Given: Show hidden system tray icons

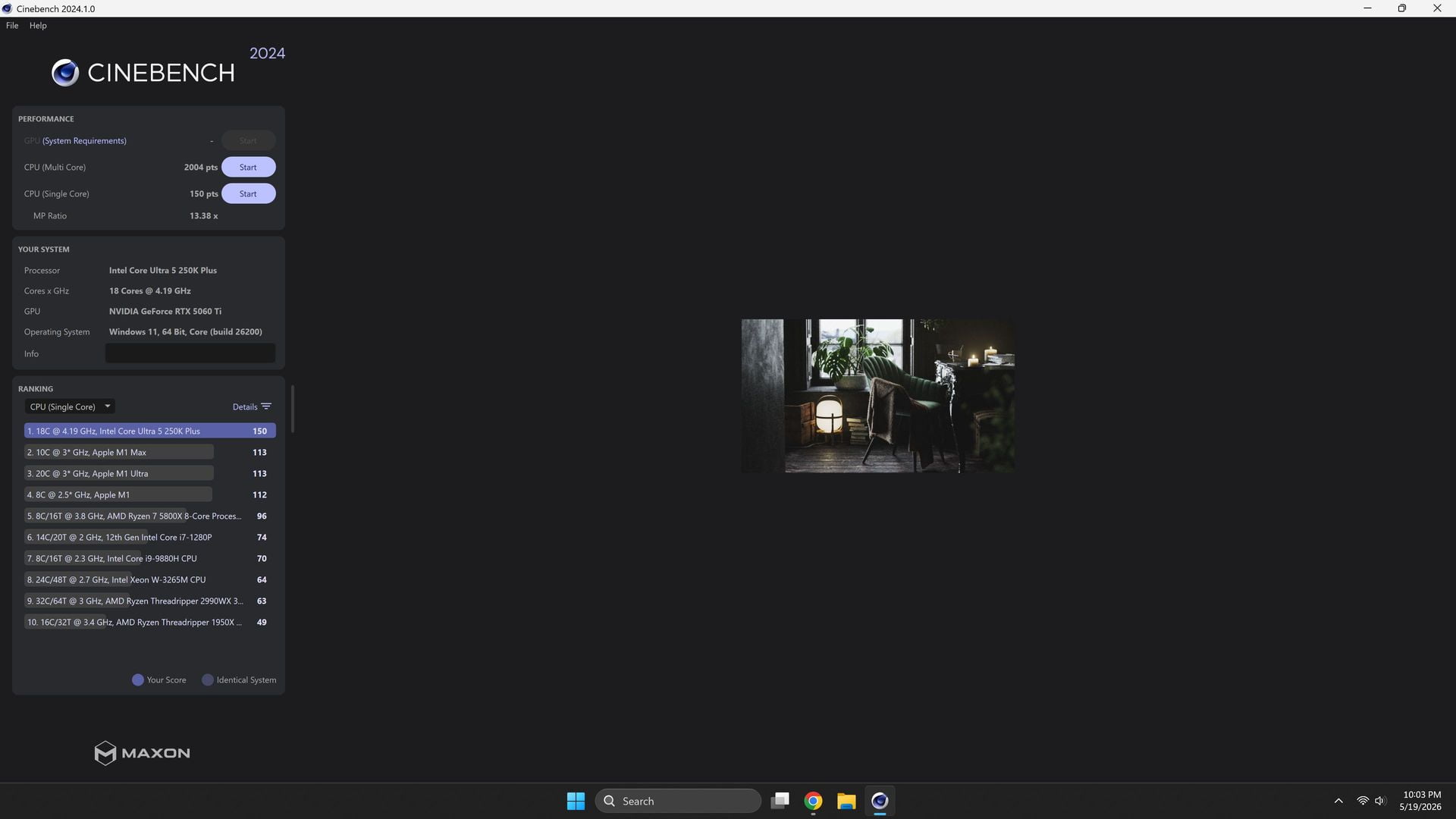Looking at the screenshot, I should coord(1338,801).
